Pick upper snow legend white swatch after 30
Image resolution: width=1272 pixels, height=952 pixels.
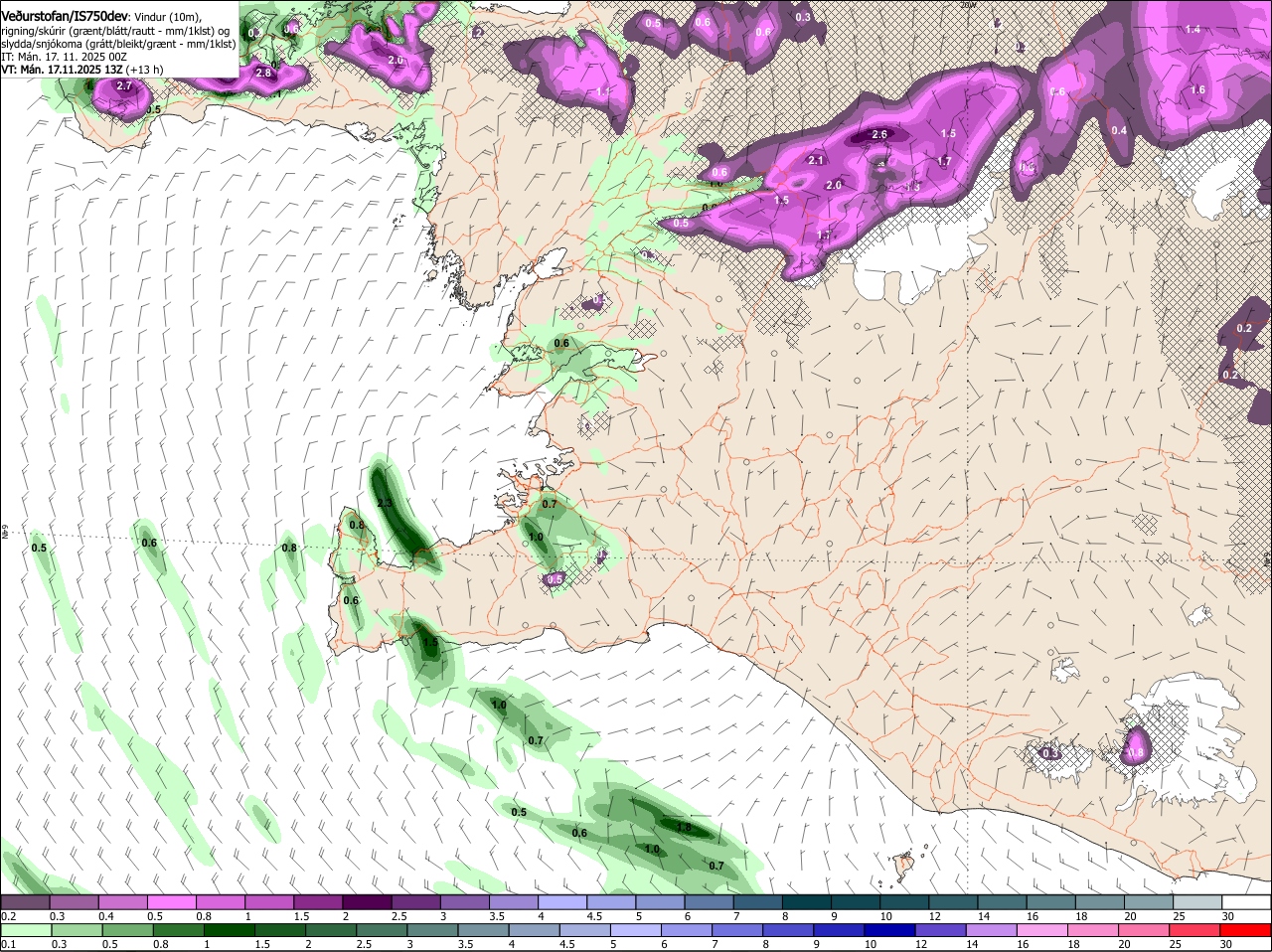click(1246, 902)
